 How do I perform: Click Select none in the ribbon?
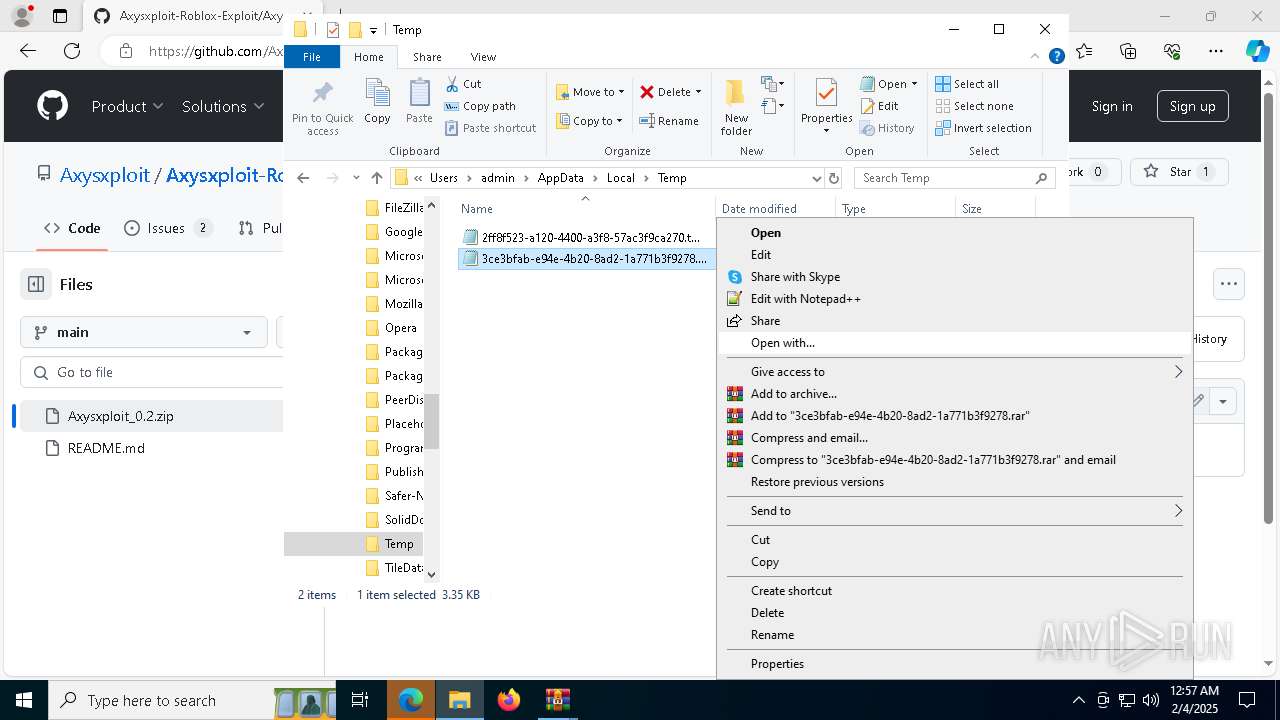click(974, 106)
